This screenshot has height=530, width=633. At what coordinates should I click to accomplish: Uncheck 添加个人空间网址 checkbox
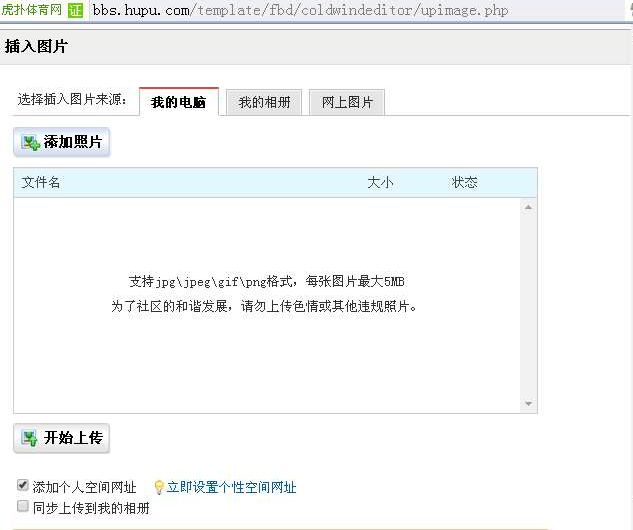click(x=23, y=485)
